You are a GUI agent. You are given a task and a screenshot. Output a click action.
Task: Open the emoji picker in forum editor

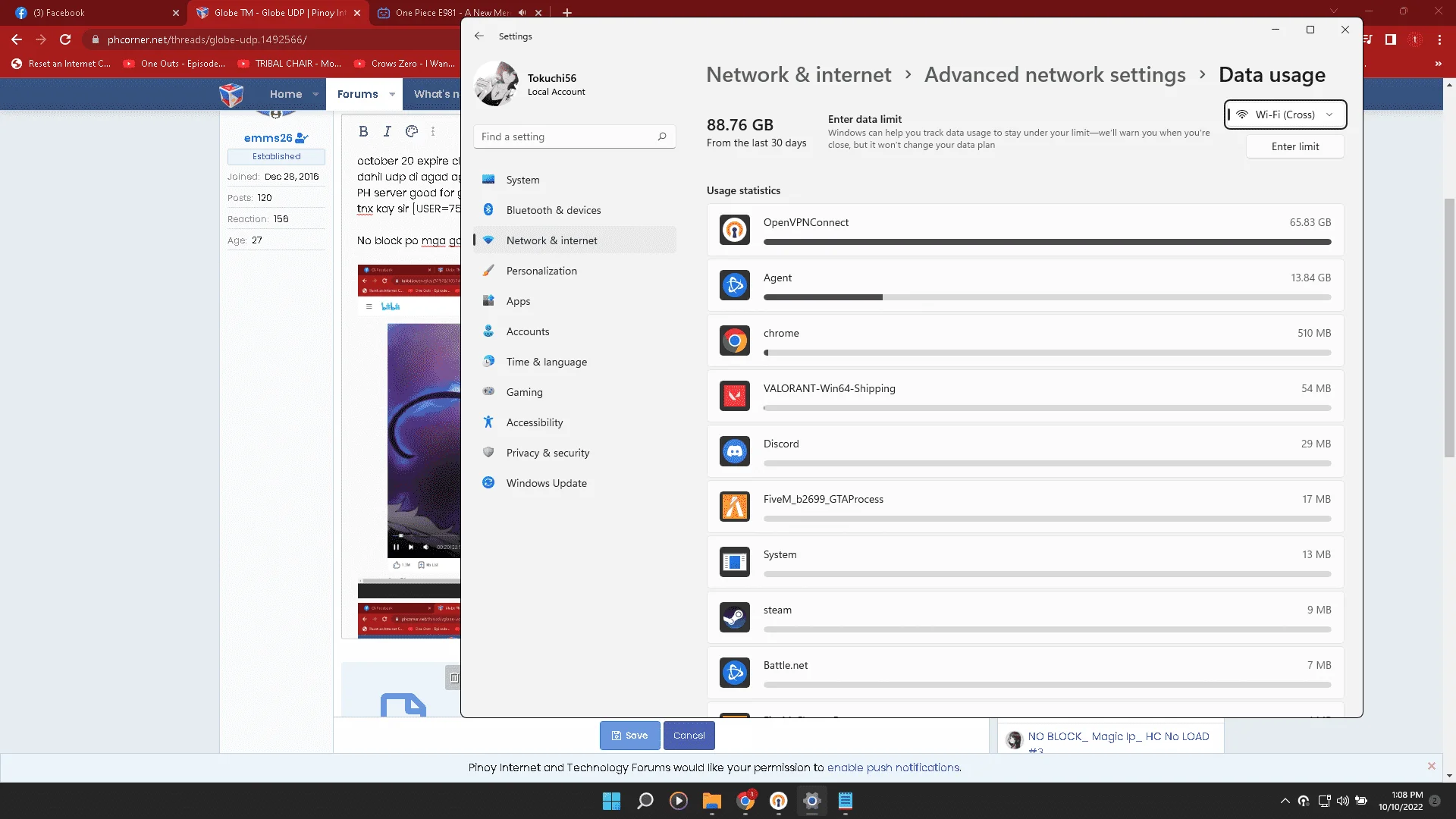(x=412, y=131)
